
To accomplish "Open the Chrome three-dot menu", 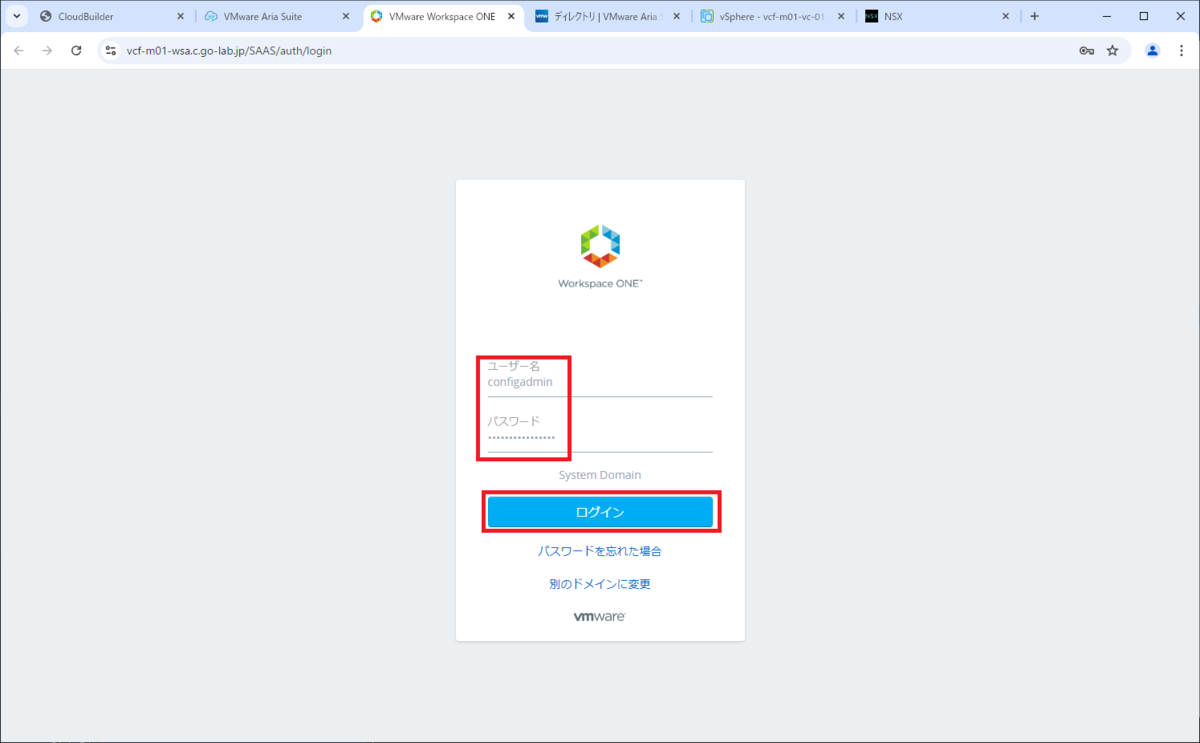I will click(1181, 50).
